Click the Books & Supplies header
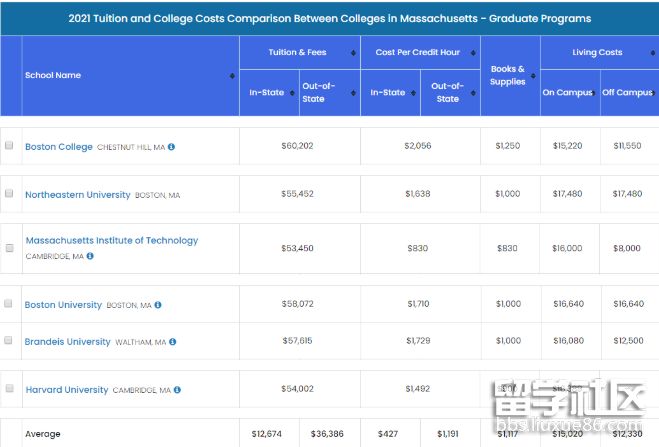The width and height of the screenshot is (659, 447). tap(507, 75)
